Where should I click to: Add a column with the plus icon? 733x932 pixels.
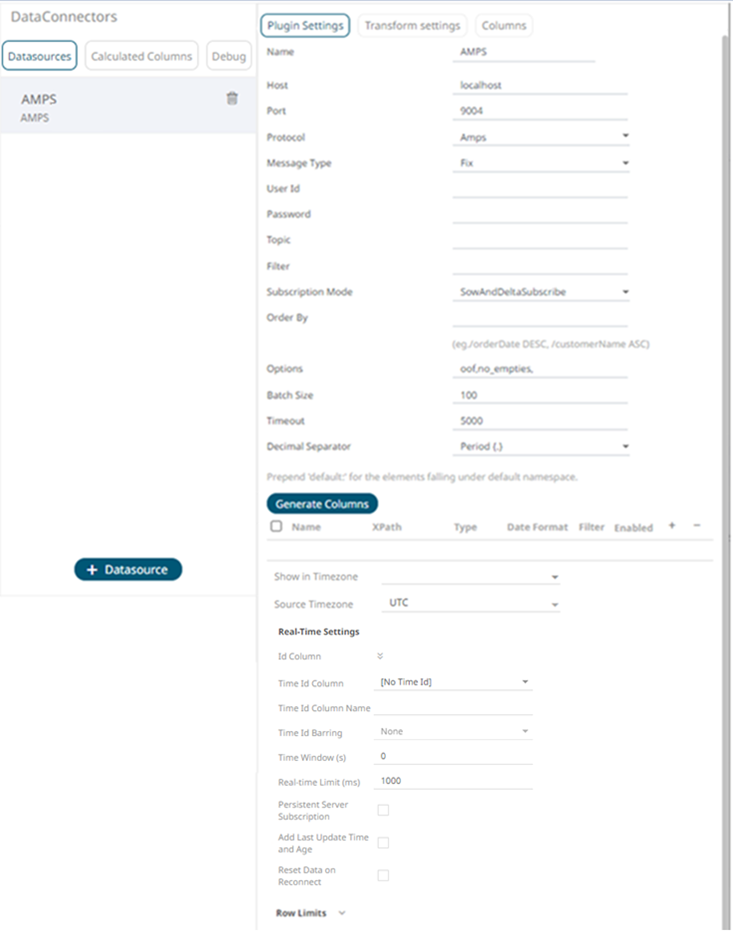point(672,525)
